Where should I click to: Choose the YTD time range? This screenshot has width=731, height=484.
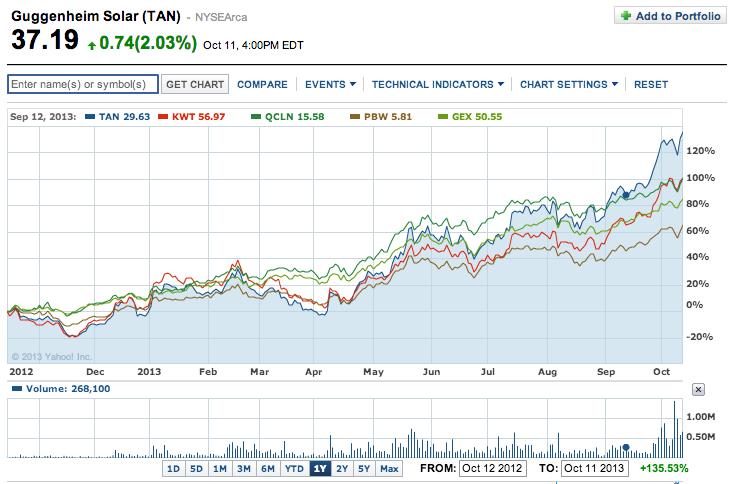(x=295, y=469)
